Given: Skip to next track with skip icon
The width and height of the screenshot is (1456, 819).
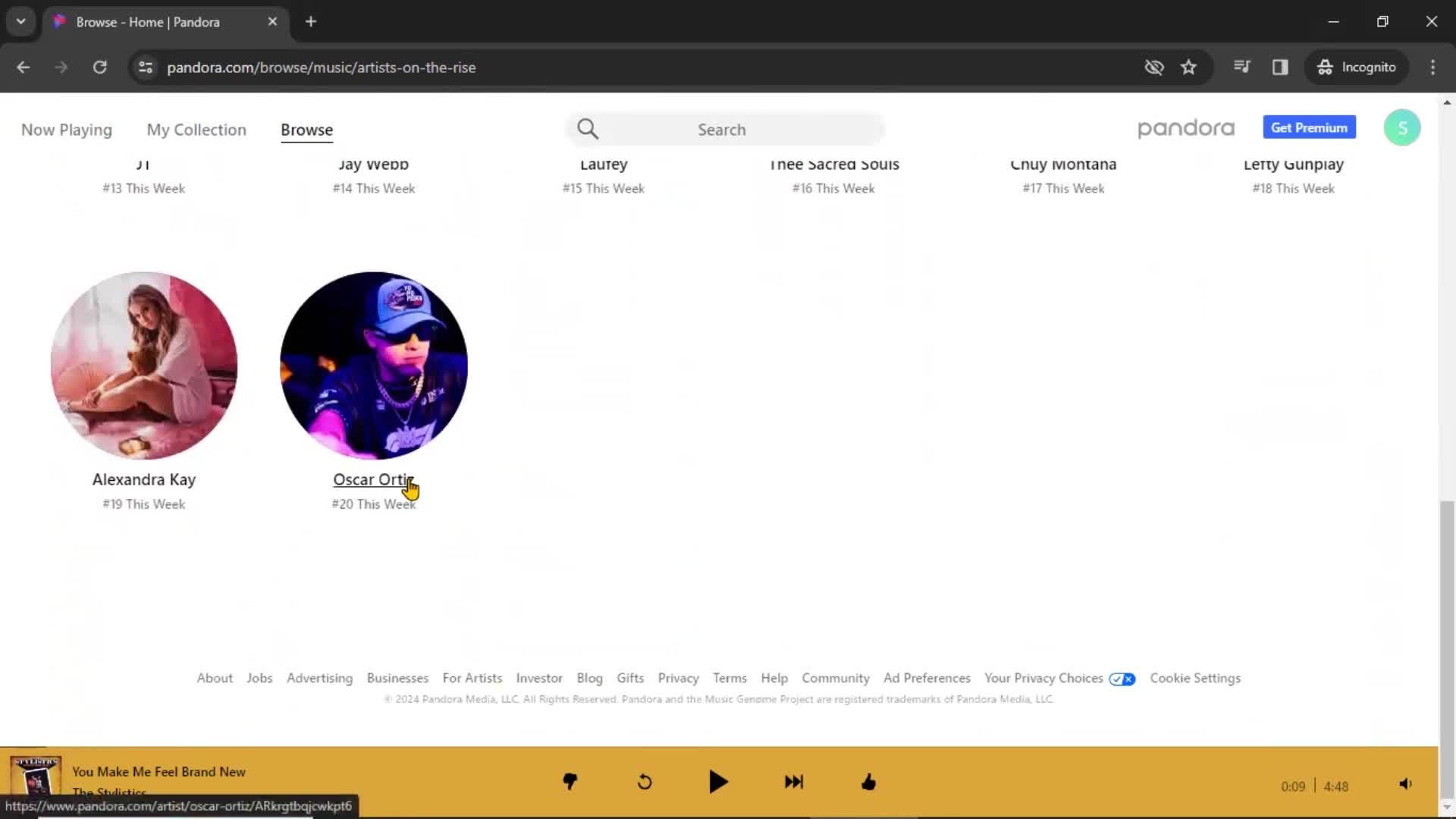Looking at the screenshot, I should (794, 783).
